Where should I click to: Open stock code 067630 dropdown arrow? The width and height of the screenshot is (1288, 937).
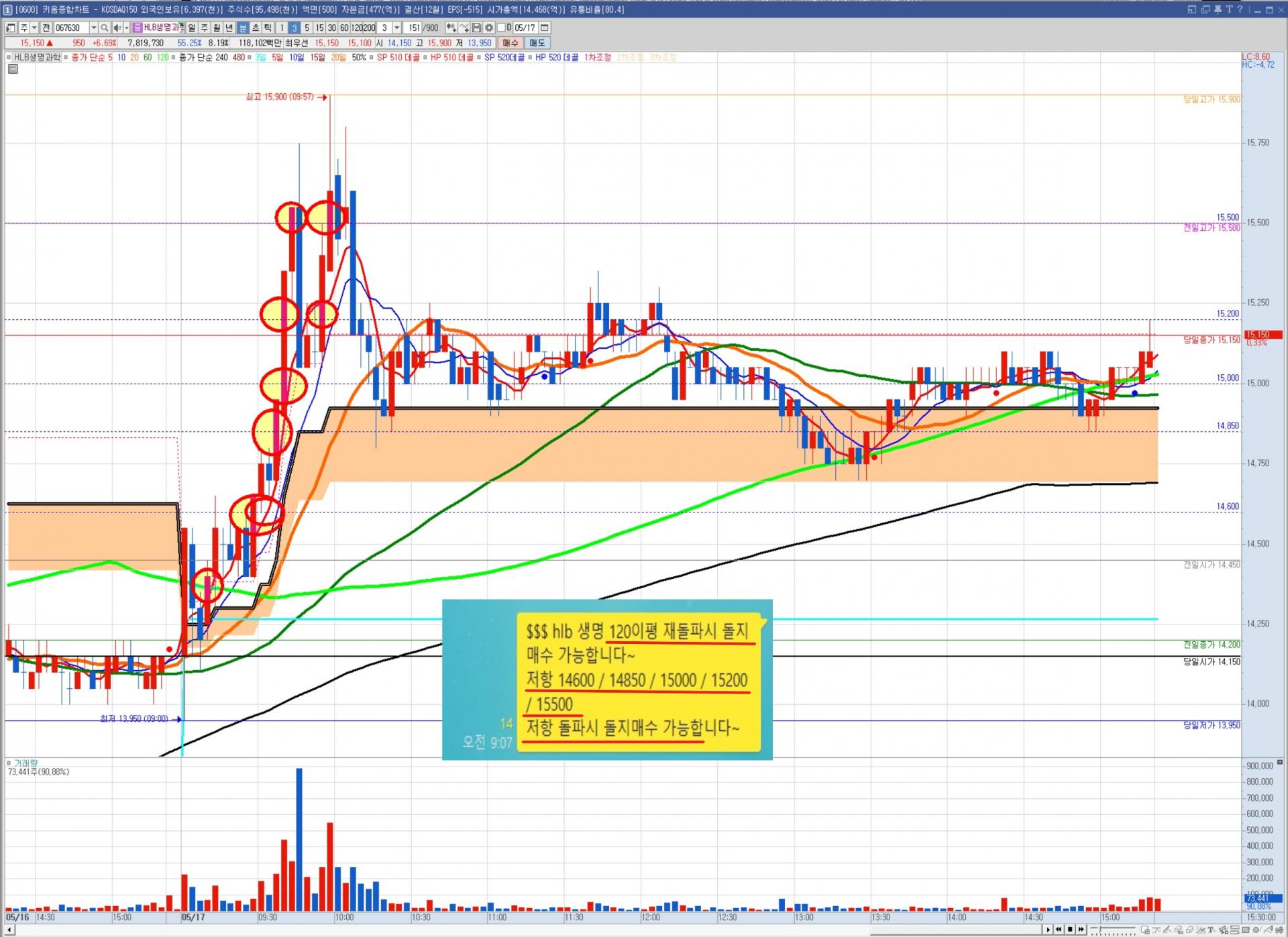[x=94, y=27]
